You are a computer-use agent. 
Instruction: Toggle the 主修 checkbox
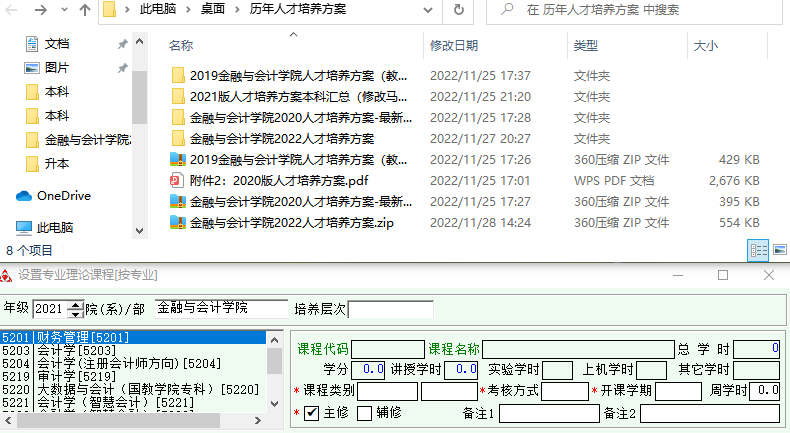(x=312, y=412)
